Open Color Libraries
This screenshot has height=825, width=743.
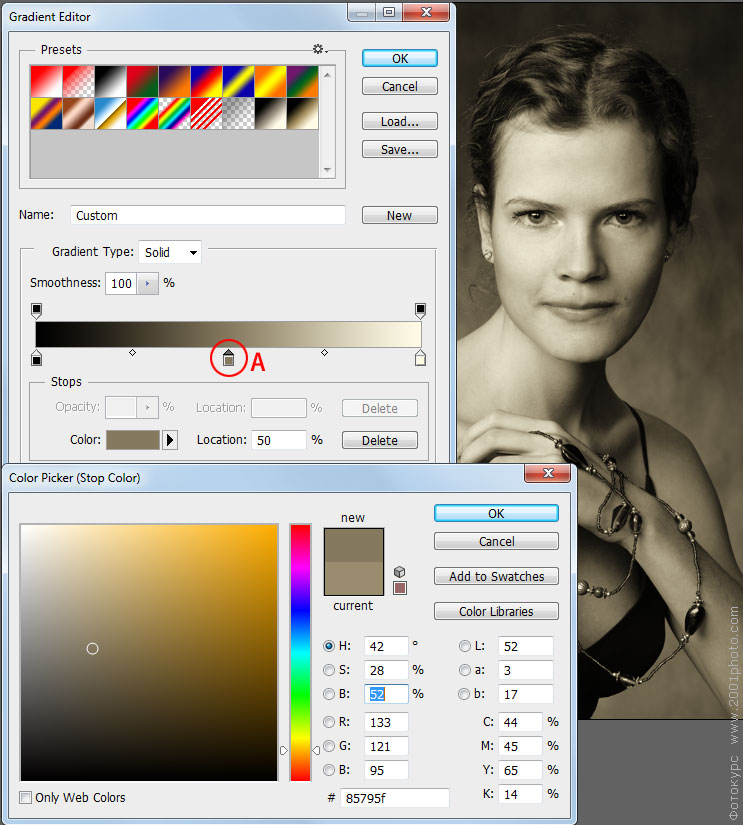tap(496, 611)
